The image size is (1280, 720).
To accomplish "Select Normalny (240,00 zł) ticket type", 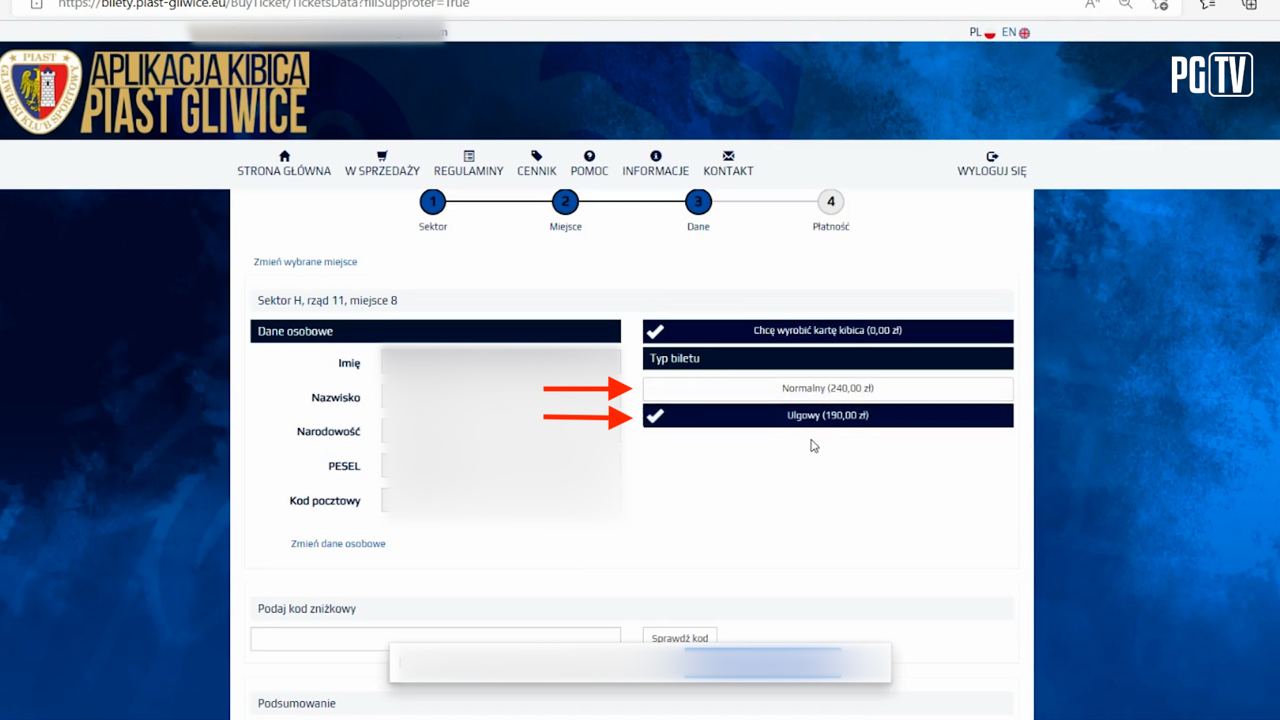I will pos(827,388).
